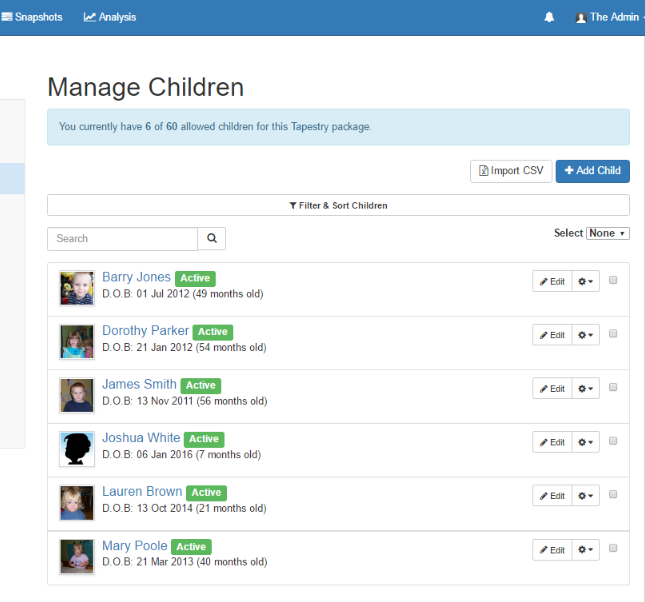The image size is (645, 602).
Task: Click Dorothy Parker's photo thumbnail
Action: click(77, 342)
